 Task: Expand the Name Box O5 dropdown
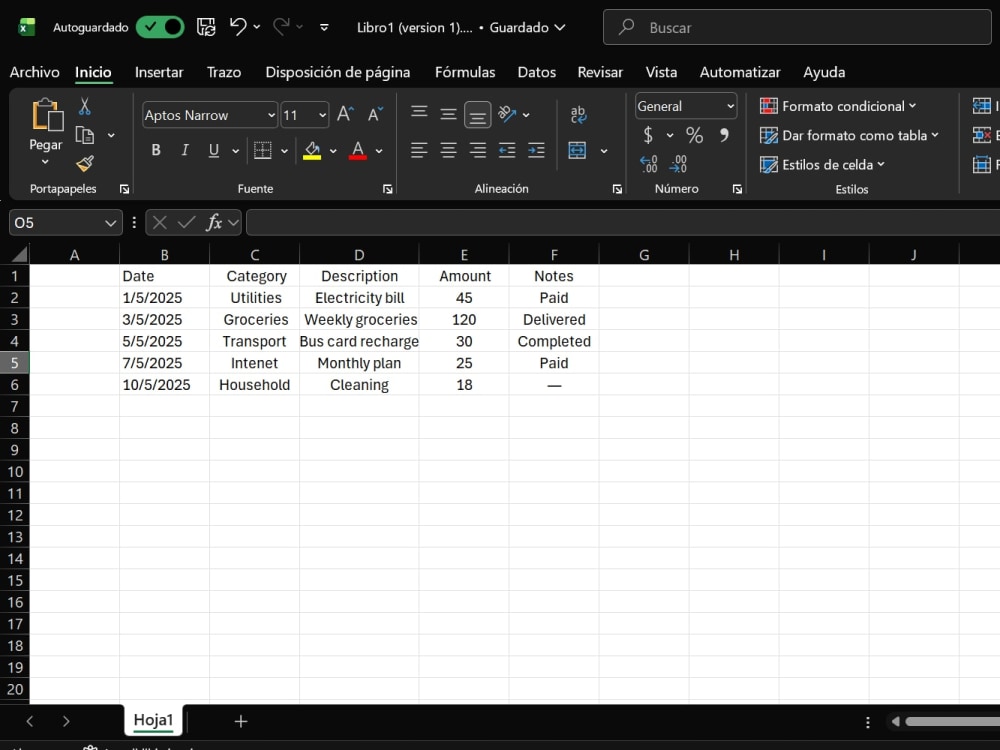coord(110,223)
